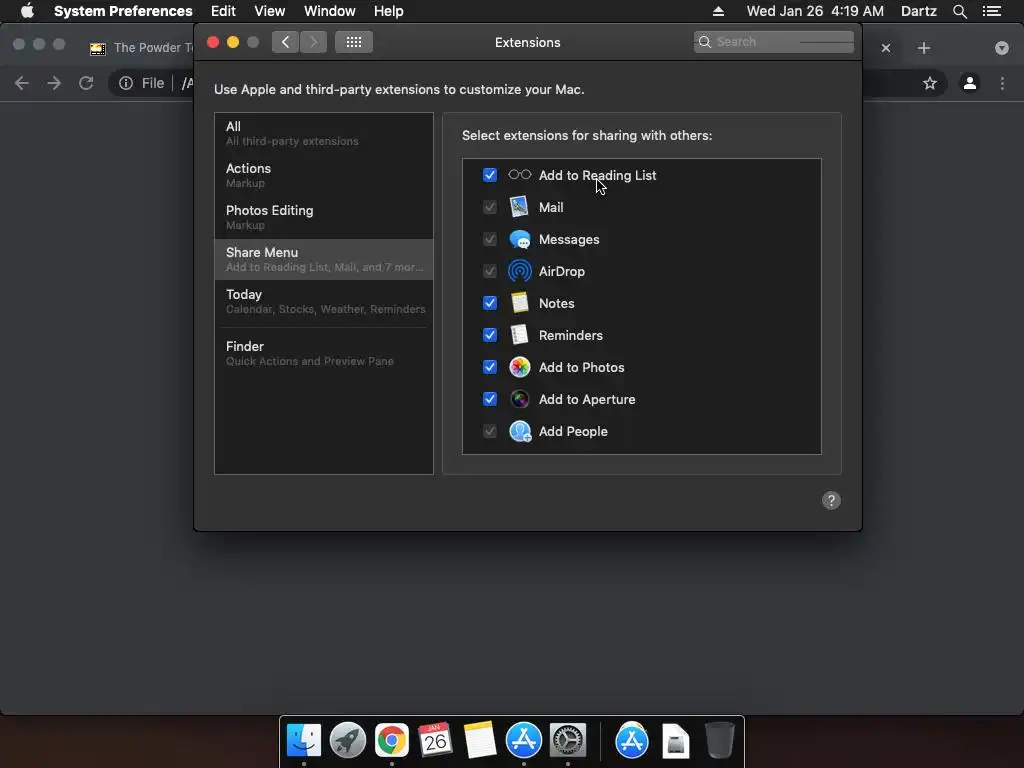Close the current Chrome tab

click(x=886, y=48)
